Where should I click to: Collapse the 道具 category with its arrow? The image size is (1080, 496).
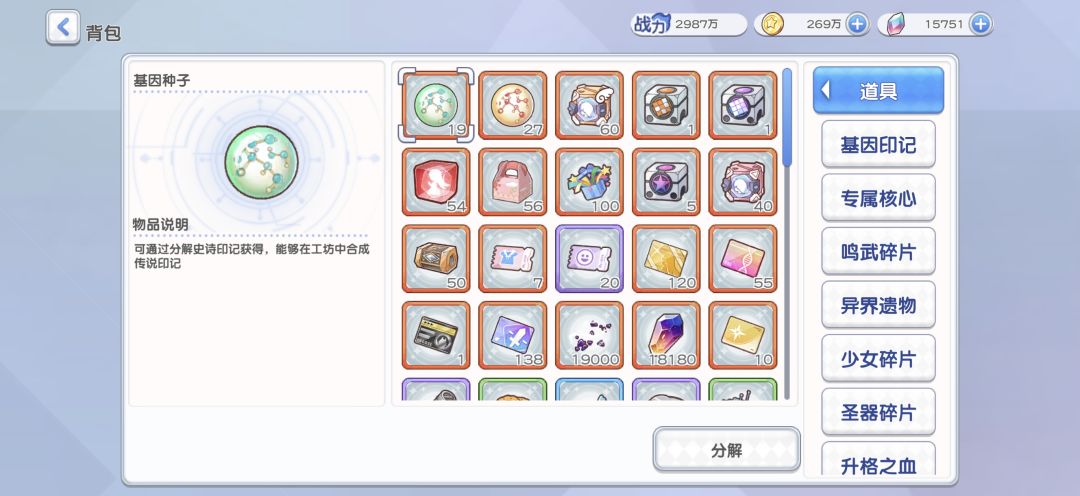(x=826, y=90)
